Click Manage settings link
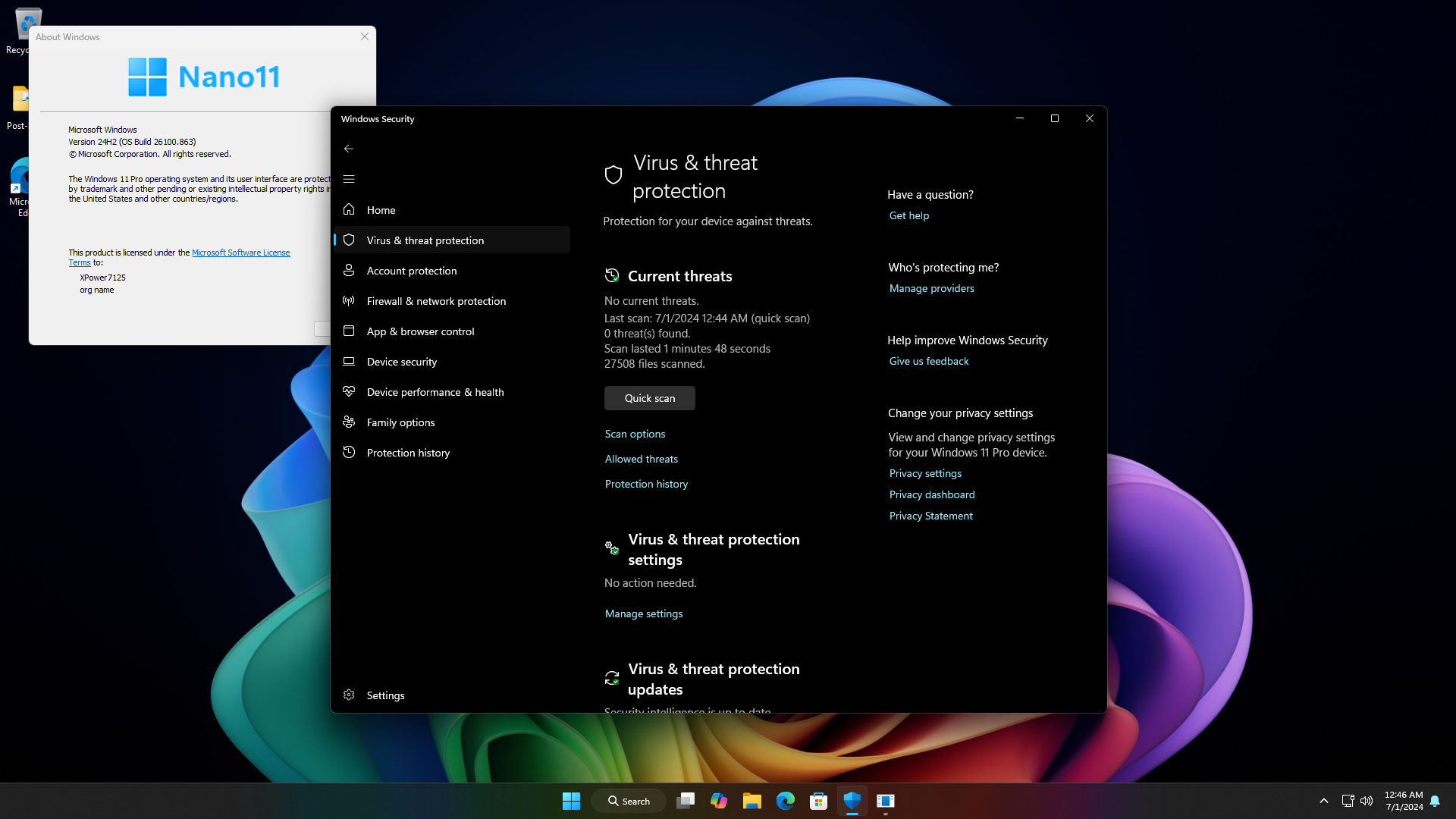1456x819 pixels. [x=643, y=613]
